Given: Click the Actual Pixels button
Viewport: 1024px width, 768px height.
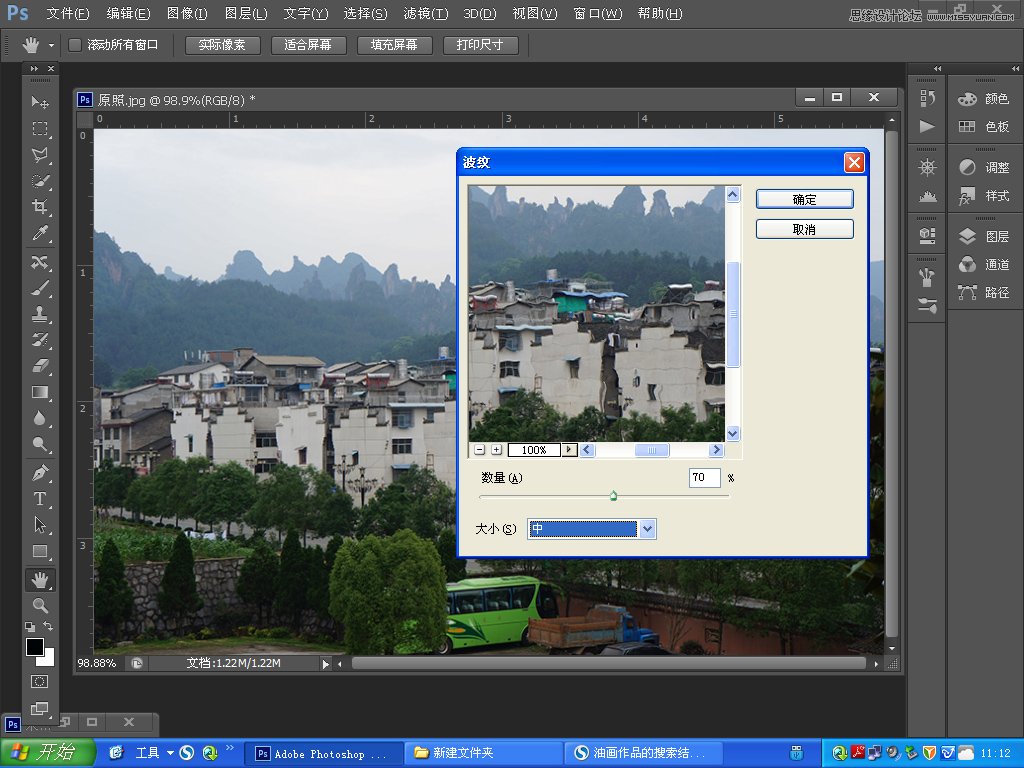Looking at the screenshot, I should coord(222,45).
